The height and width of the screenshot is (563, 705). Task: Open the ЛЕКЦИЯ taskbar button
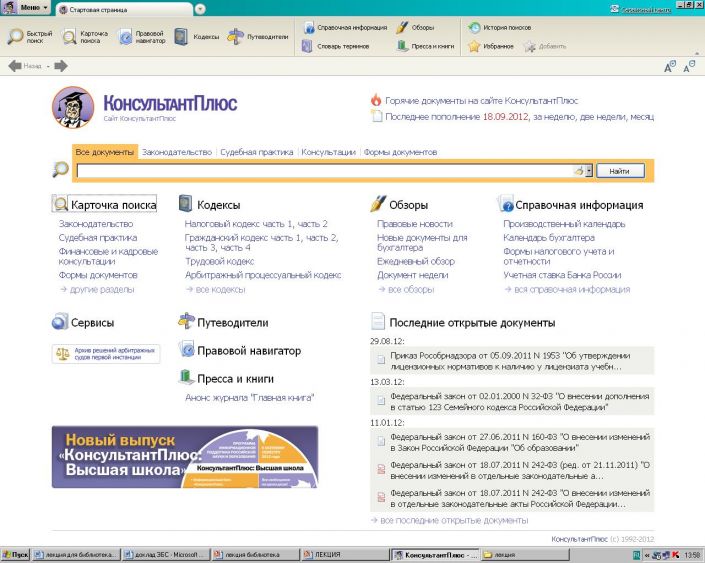[x=344, y=555]
